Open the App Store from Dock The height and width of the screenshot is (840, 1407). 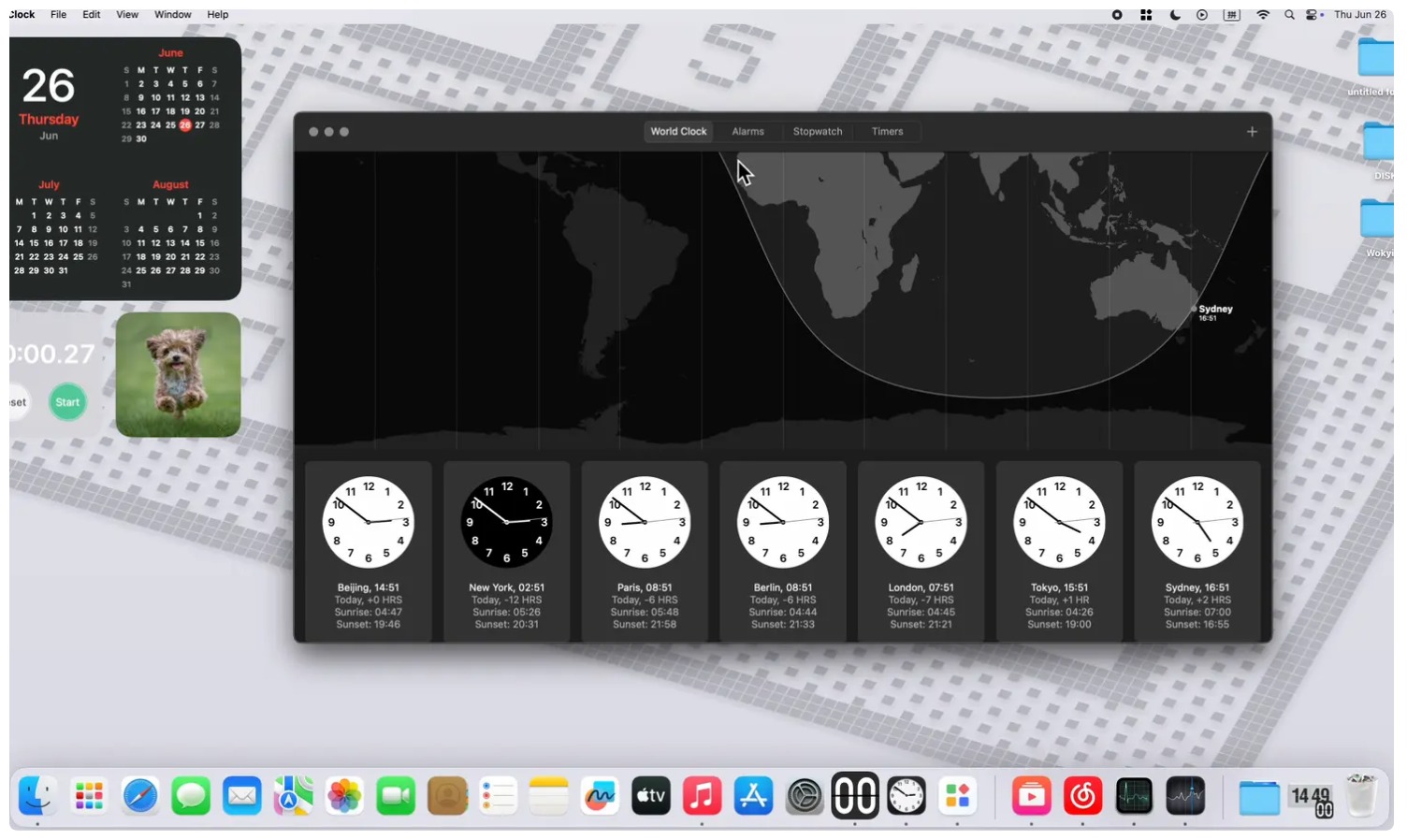pos(753,797)
